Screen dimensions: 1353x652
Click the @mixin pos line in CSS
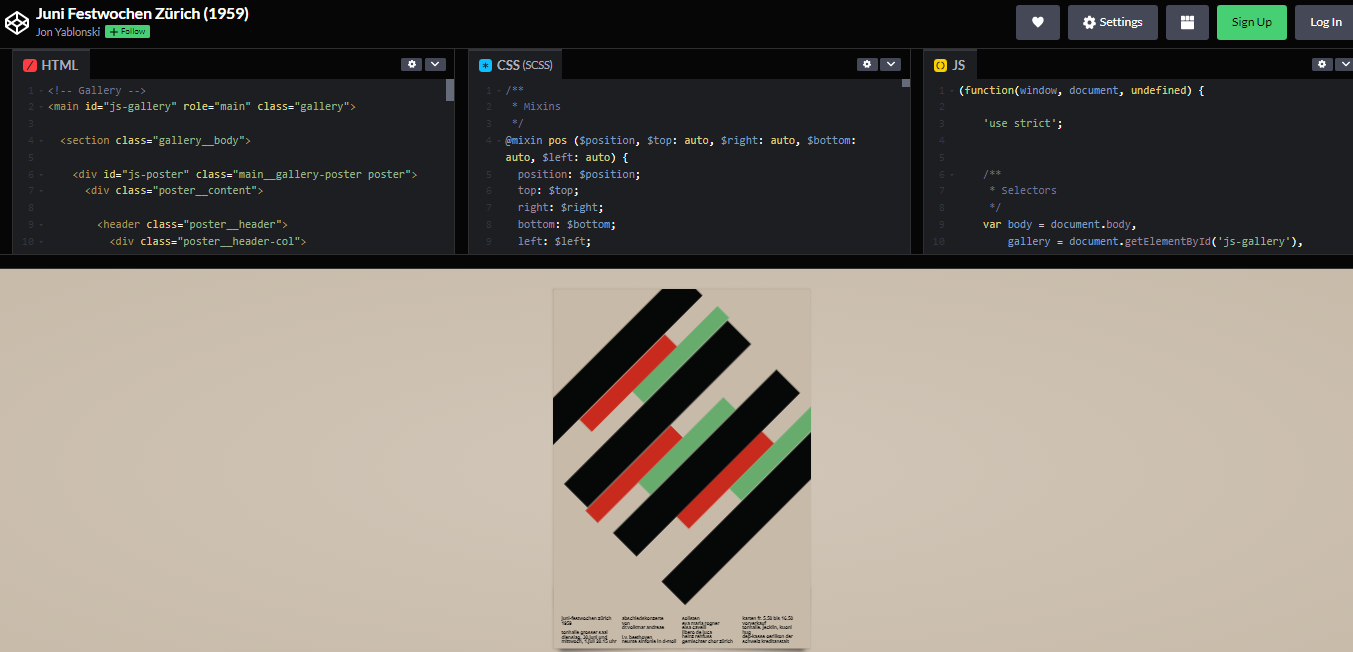point(680,149)
